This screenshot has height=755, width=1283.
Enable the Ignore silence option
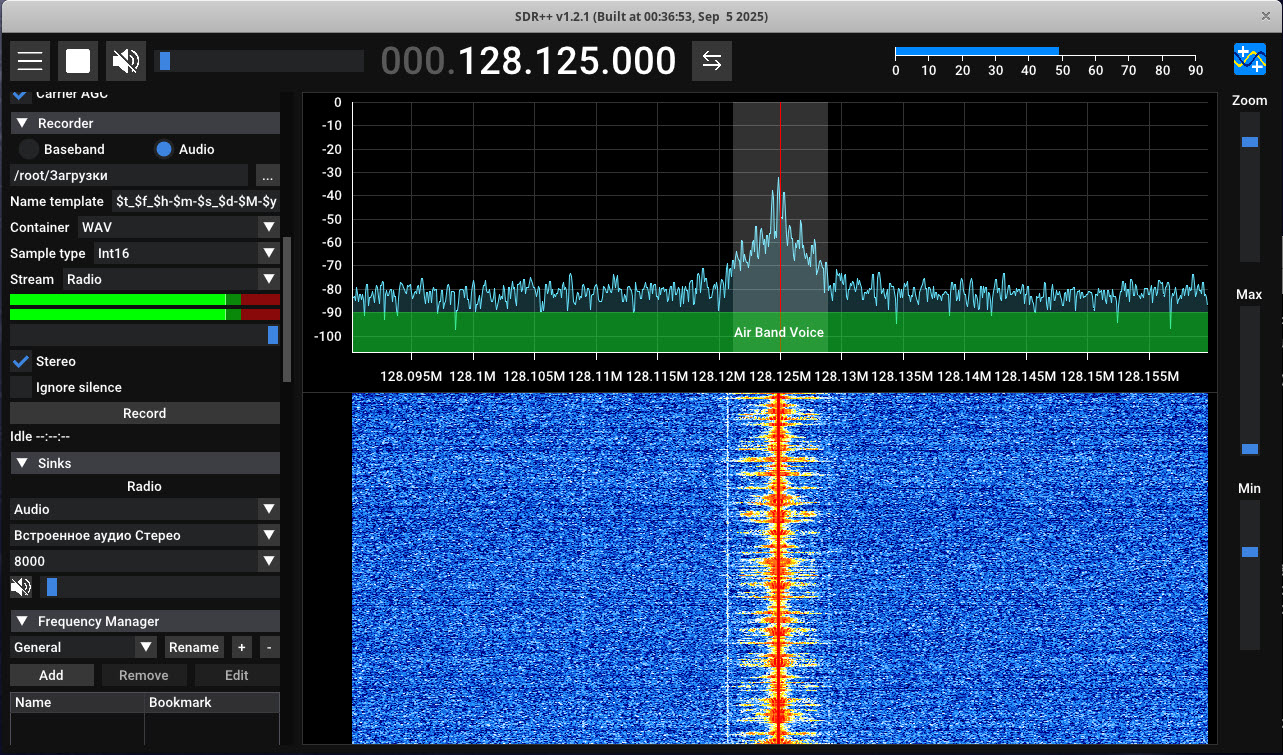pos(21,387)
